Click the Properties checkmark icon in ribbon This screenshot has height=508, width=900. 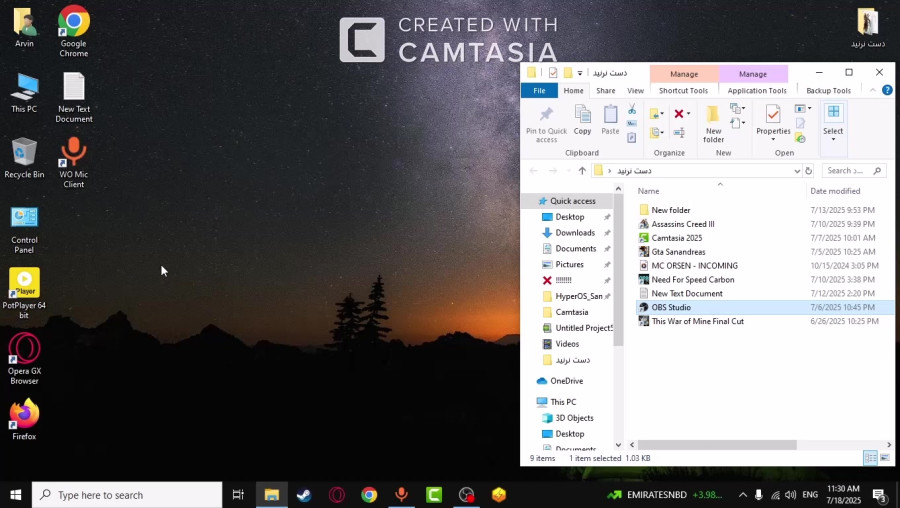coord(773,114)
